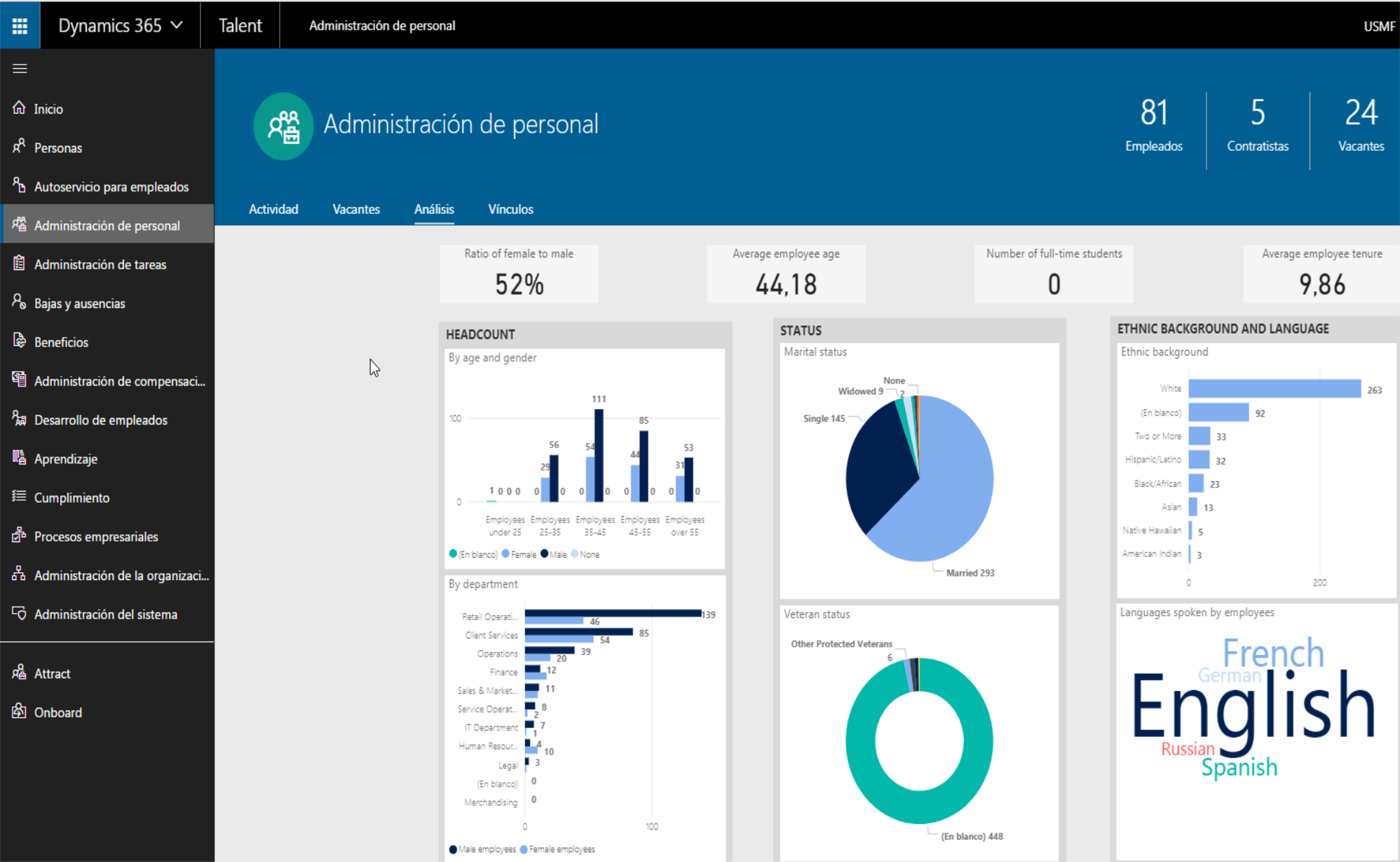Screen dimensions: 1400x862
Task: Click the (En blanco) teal legend swatch in age chart
Action: tap(453, 553)
